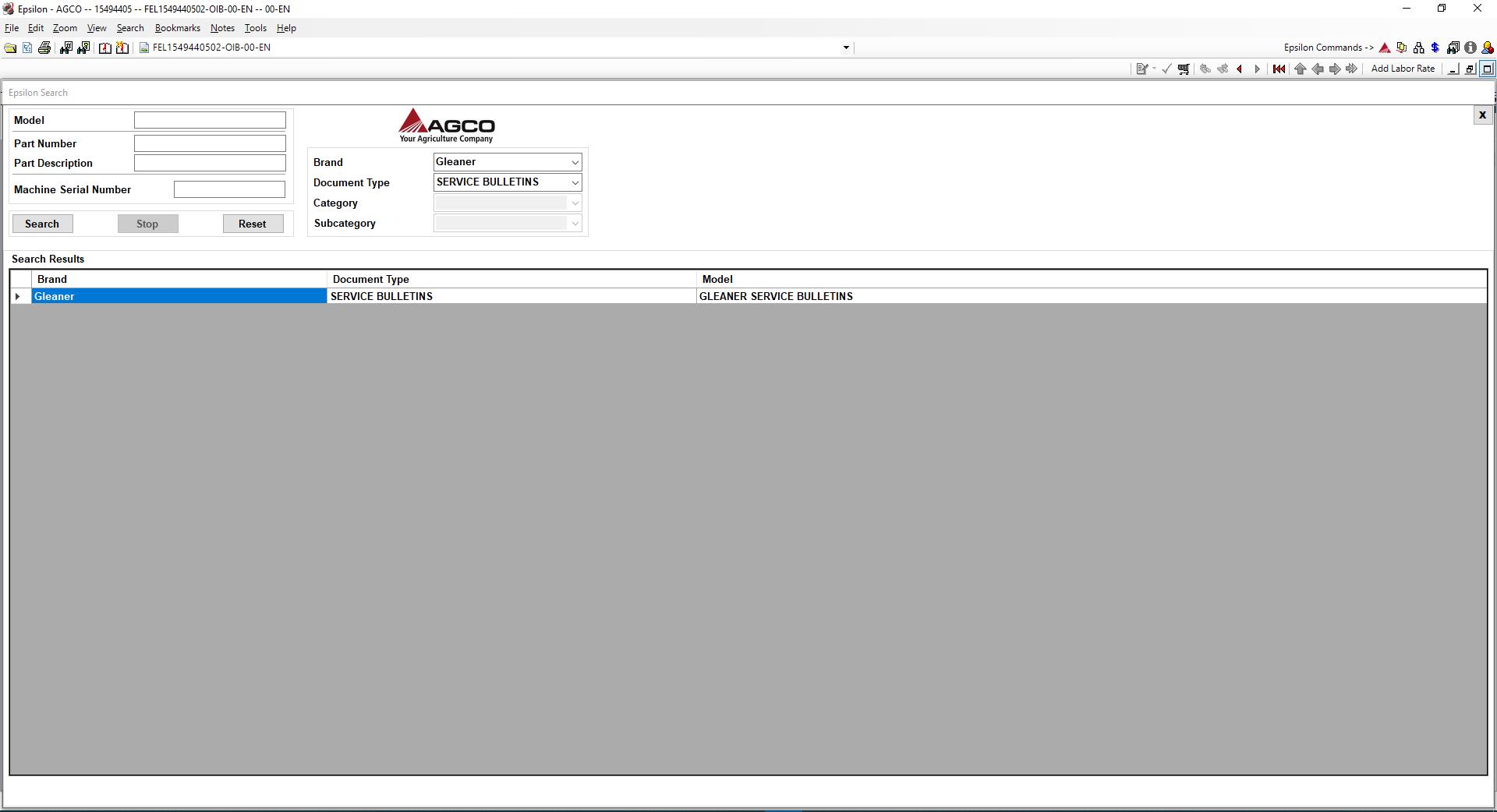This screenshot has width=1497, height=812.
Task: Open the File menu
Action: (12, 28)
